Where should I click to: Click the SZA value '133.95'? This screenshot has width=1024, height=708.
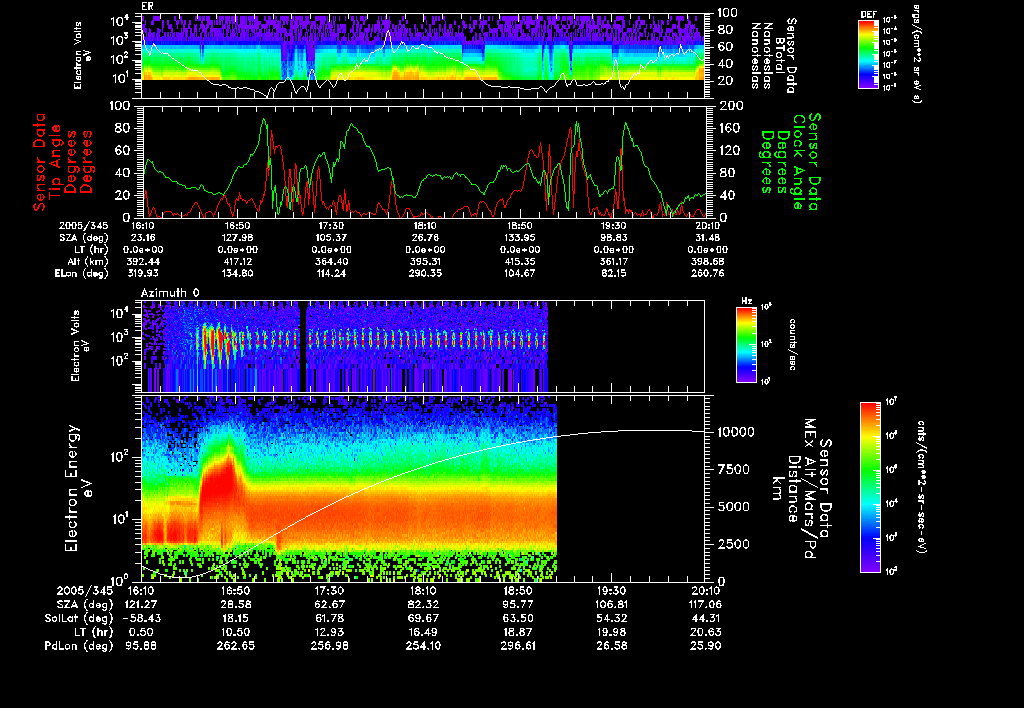coord(519,238)
